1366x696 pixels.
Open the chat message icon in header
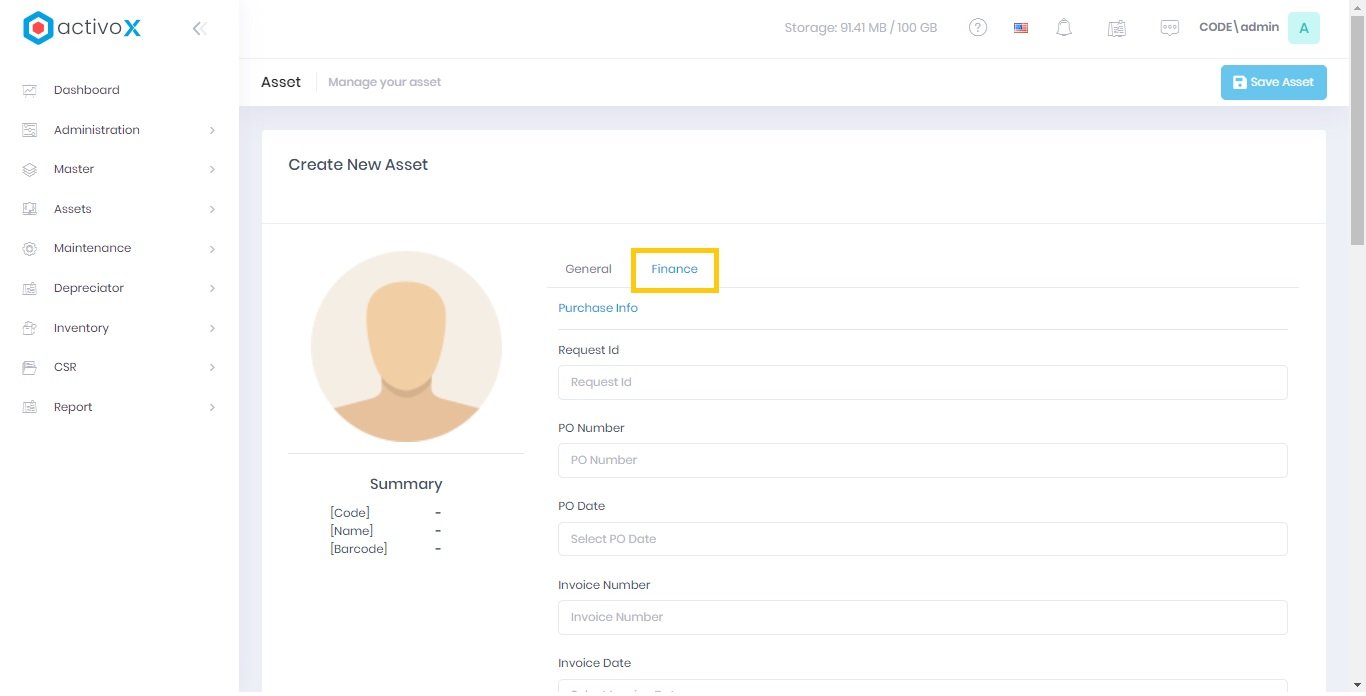click(1169, 28)
